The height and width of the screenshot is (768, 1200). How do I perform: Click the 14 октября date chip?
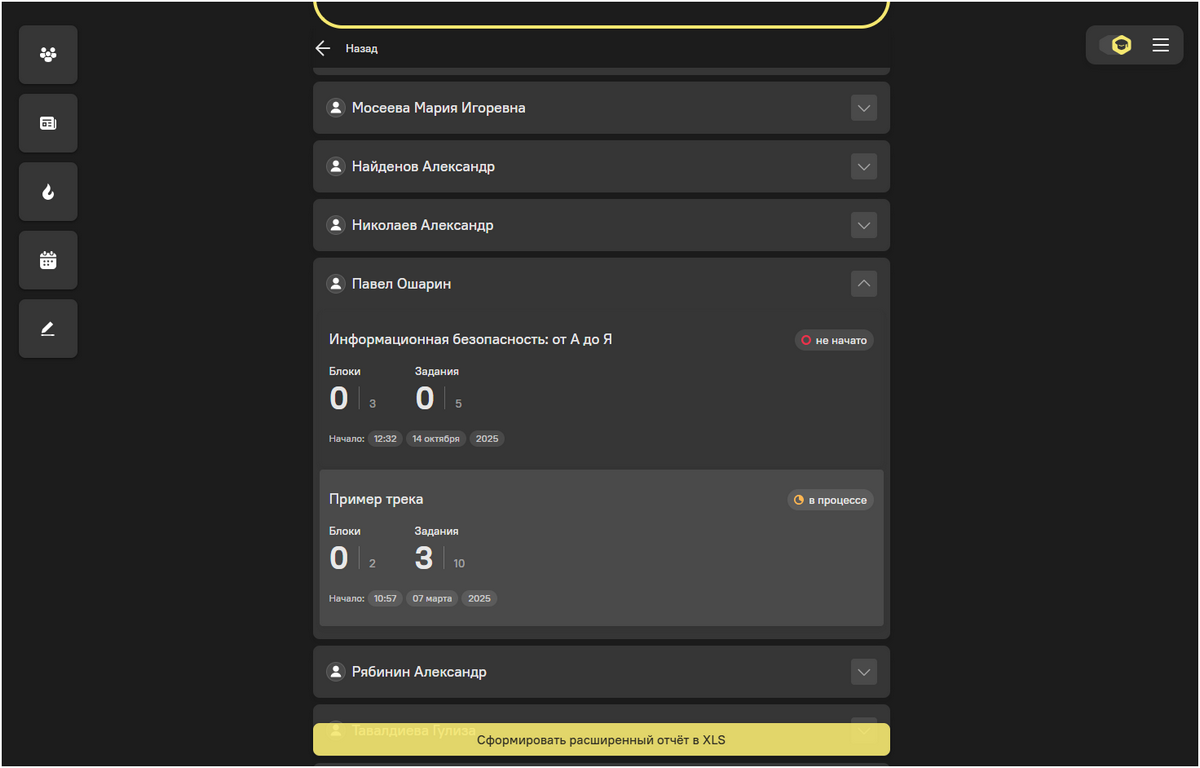click(435, 438)
